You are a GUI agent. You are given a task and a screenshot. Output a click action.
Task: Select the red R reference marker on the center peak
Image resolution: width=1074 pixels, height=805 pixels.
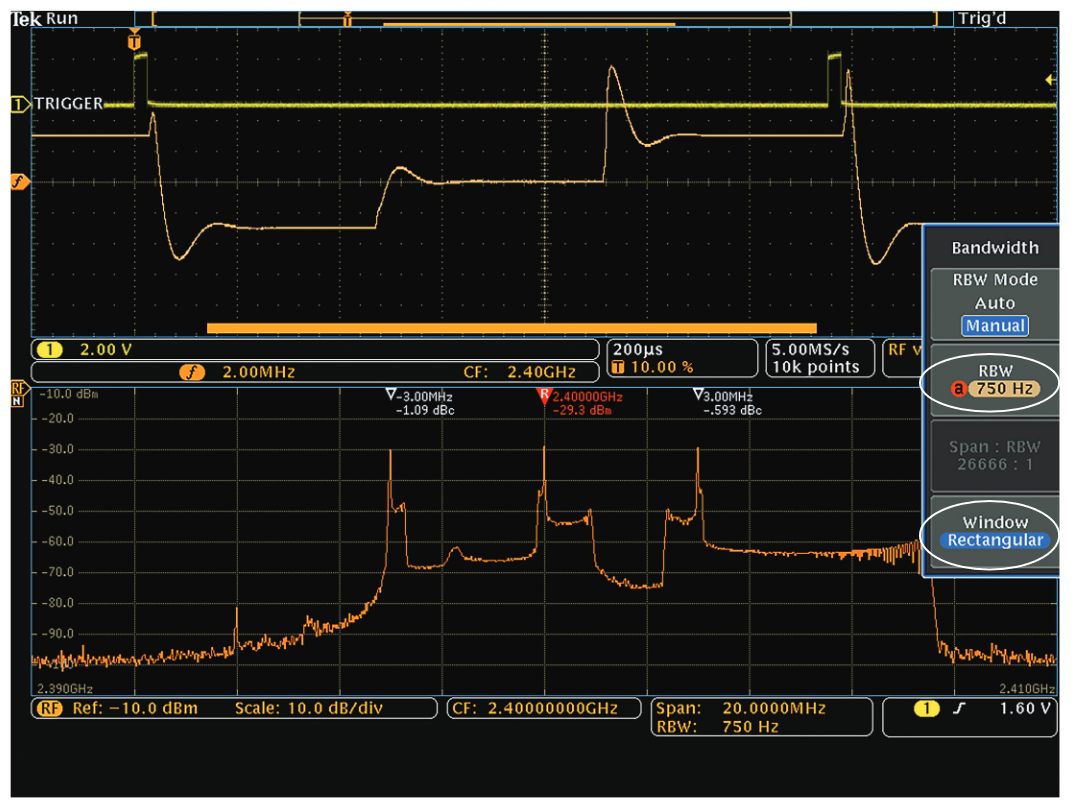[543, 394]
